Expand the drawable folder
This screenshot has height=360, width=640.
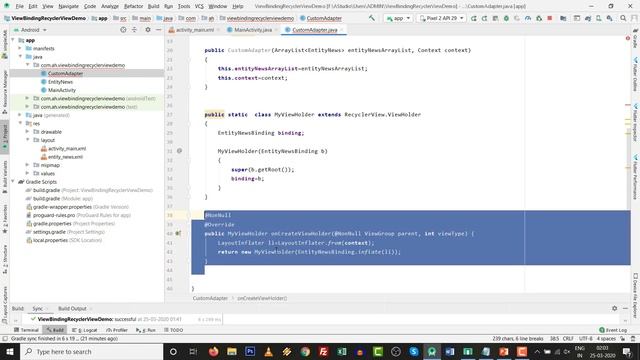(x=27, y=132)
